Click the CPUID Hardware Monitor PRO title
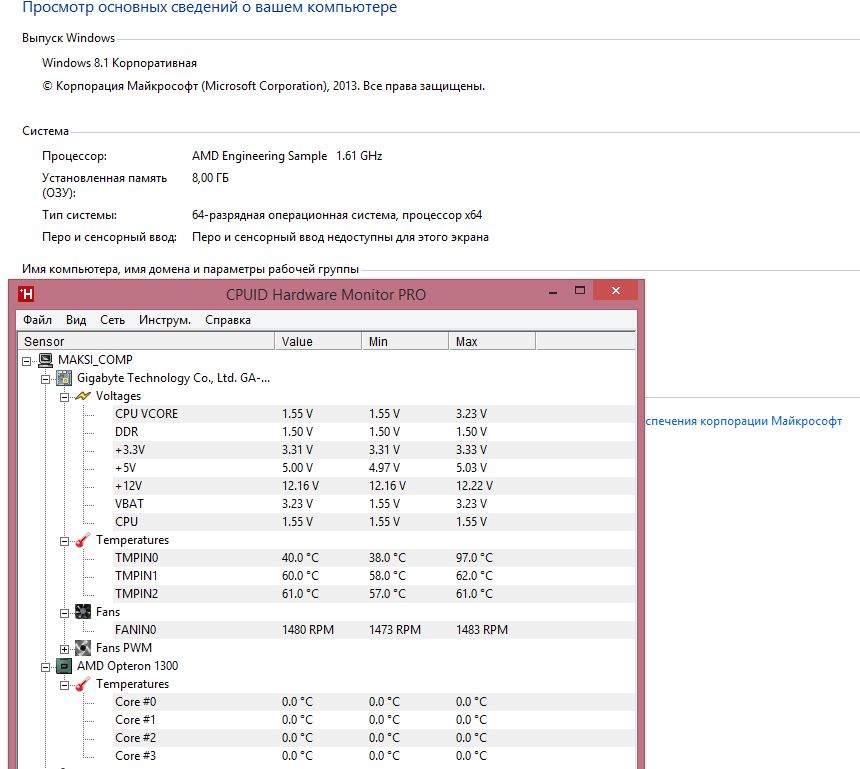860x769 pixels. tap(326, 295)
